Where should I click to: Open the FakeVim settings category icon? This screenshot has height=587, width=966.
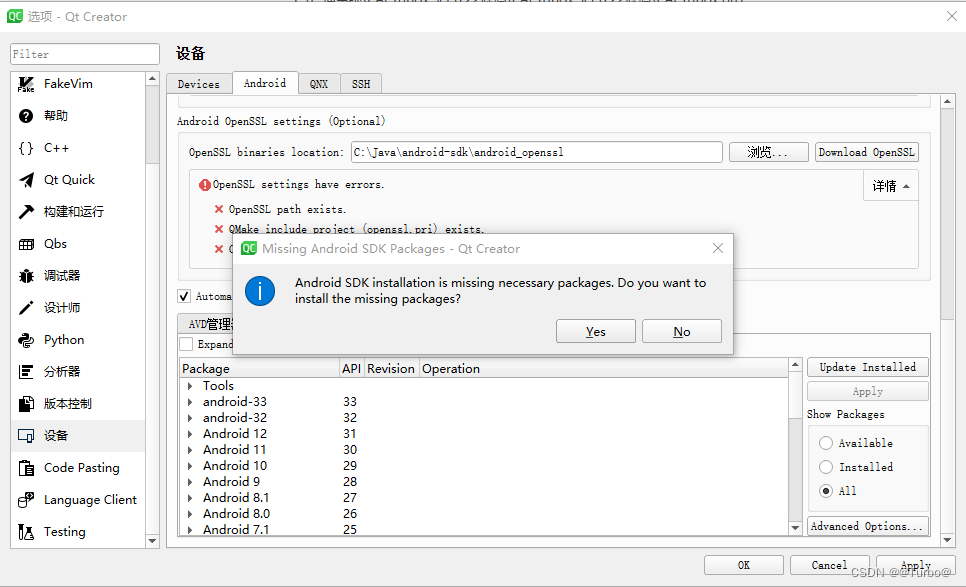[26, 84]
